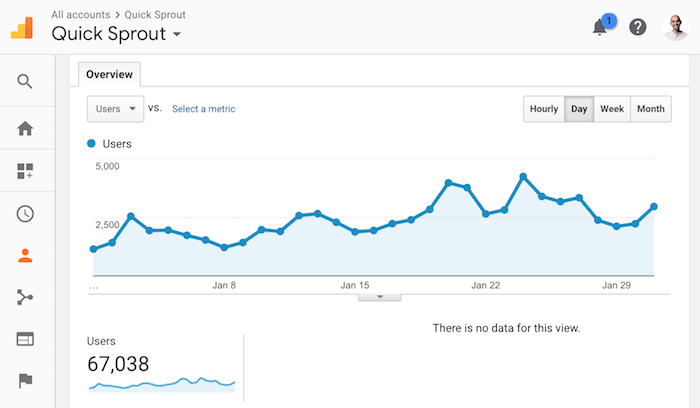Click the last data point on chart
700x408 pixels.
click(x=654, y=206)
